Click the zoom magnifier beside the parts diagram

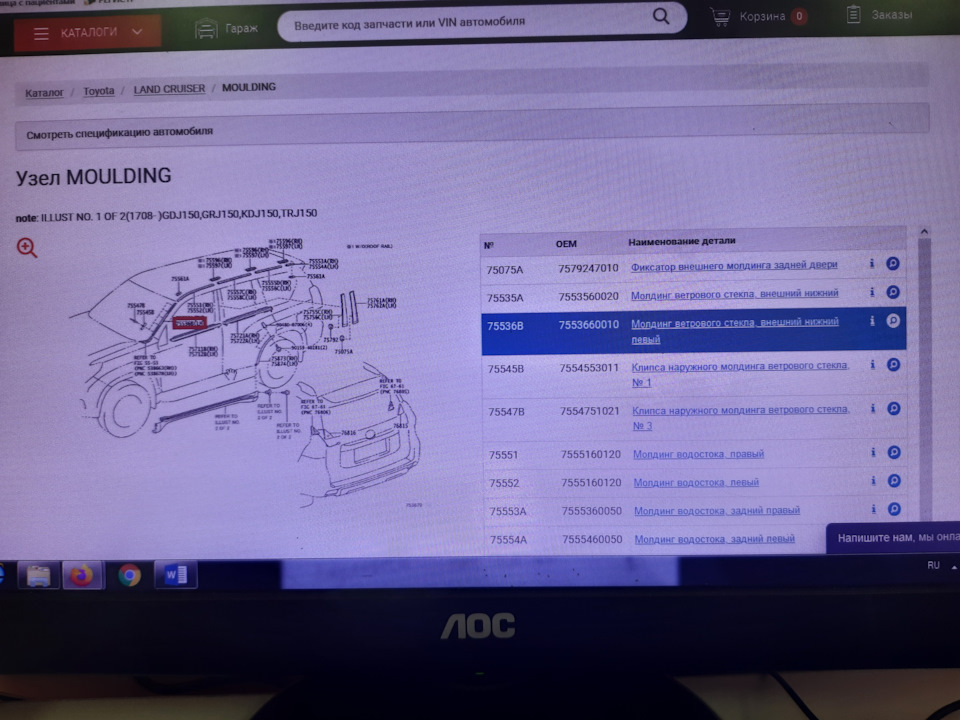[x=26, y=248]
